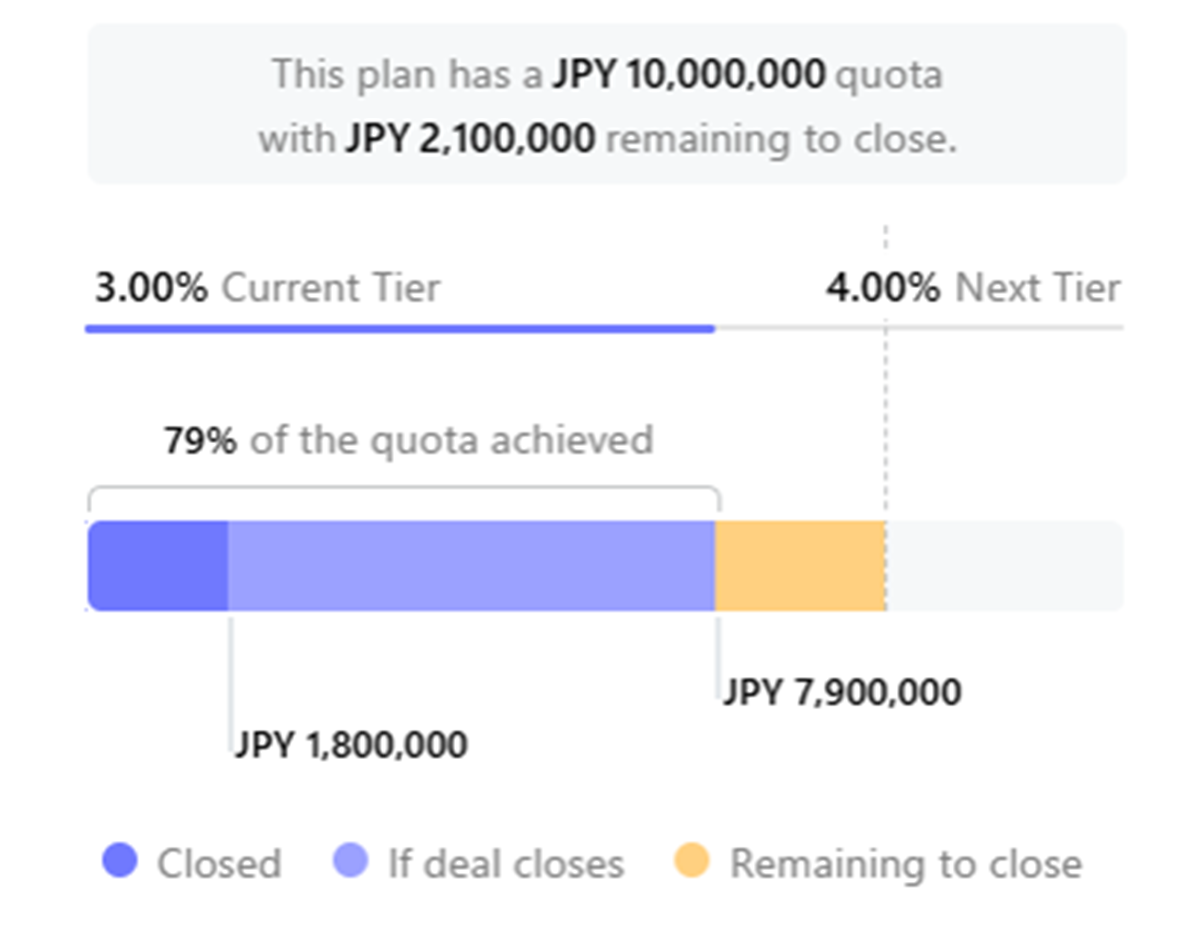Click the 3.00% Current Tier label

tap(267, 288)
